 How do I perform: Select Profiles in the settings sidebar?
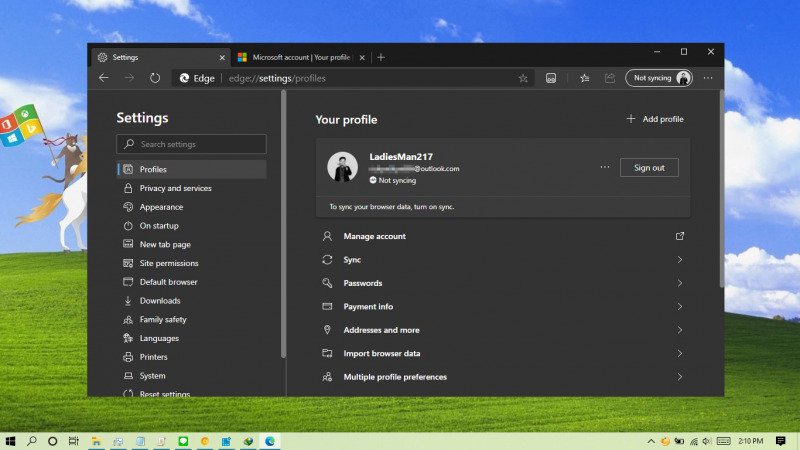(x=191, y=169)
